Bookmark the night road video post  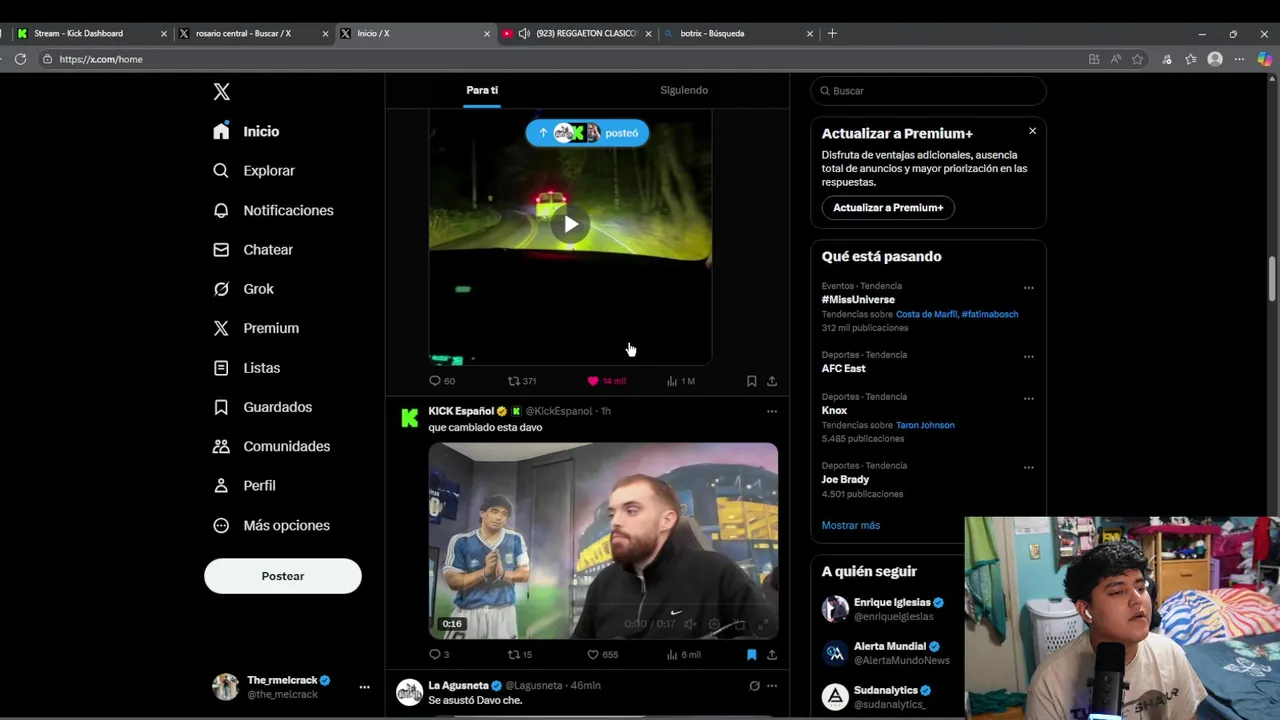751,381
